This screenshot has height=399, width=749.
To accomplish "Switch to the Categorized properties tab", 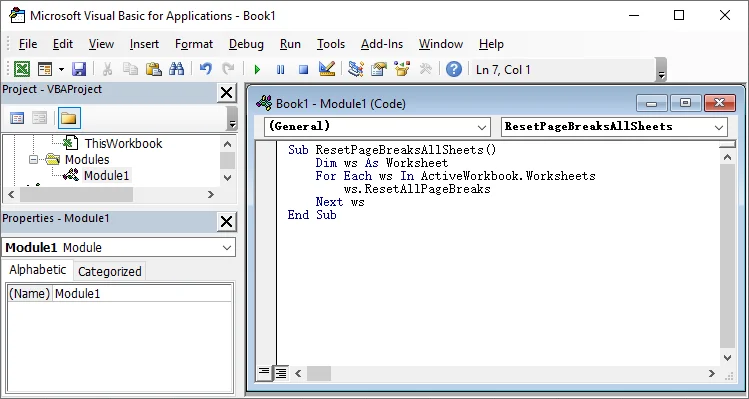I will (109, 271).
